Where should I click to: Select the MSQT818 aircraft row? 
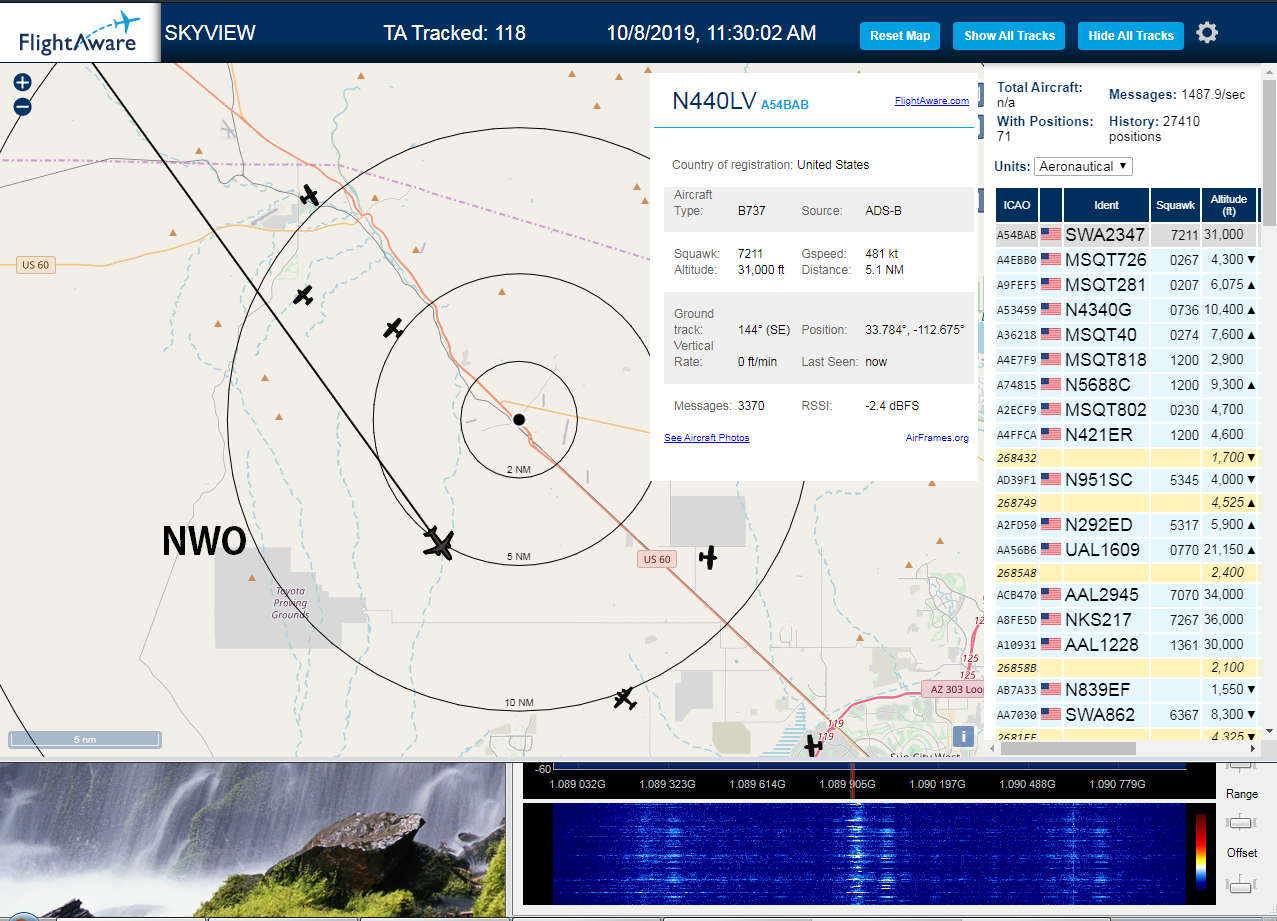(x=1127, y=360)
